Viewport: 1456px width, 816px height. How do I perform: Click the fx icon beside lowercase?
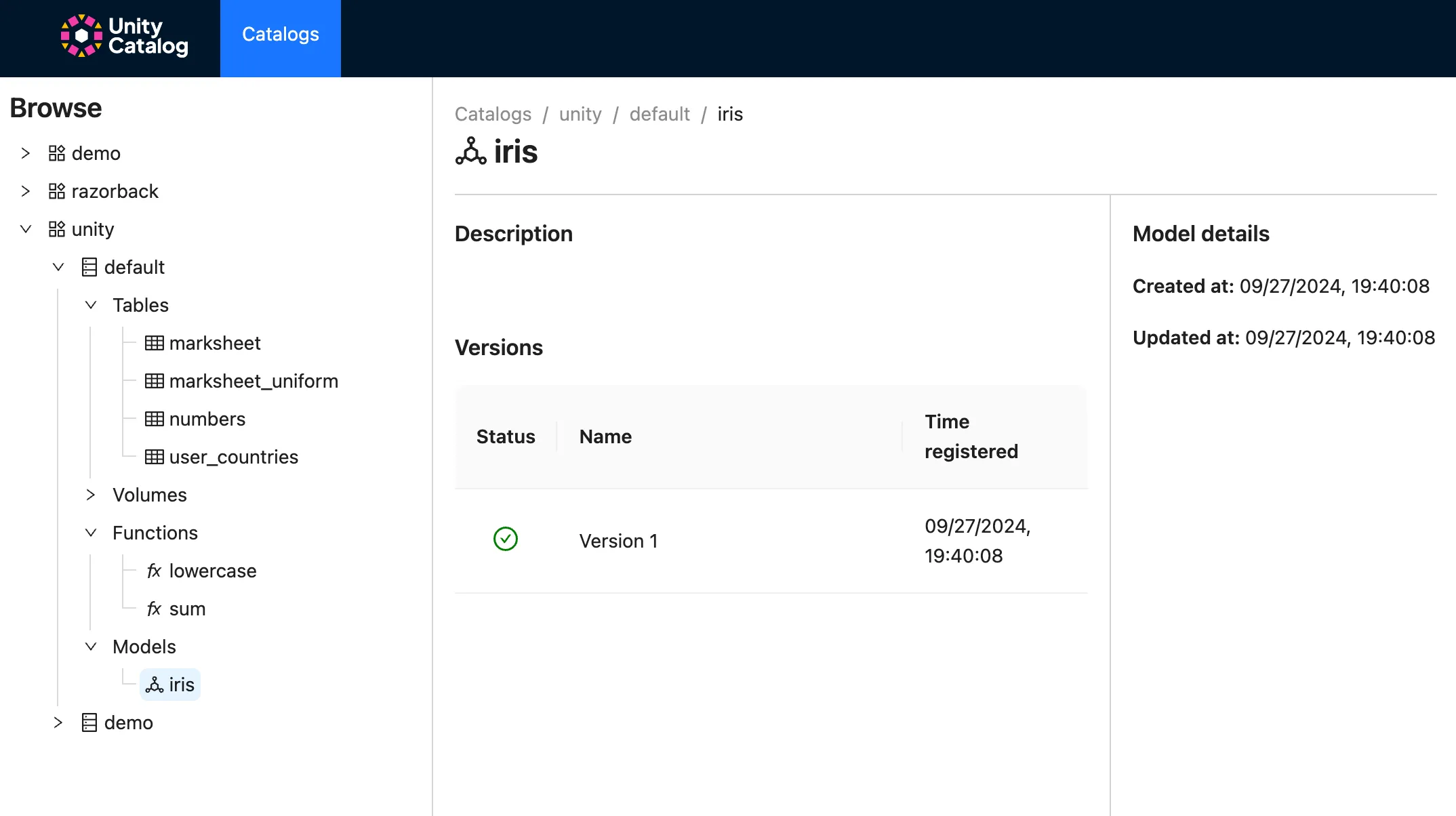tap(155, 571)
